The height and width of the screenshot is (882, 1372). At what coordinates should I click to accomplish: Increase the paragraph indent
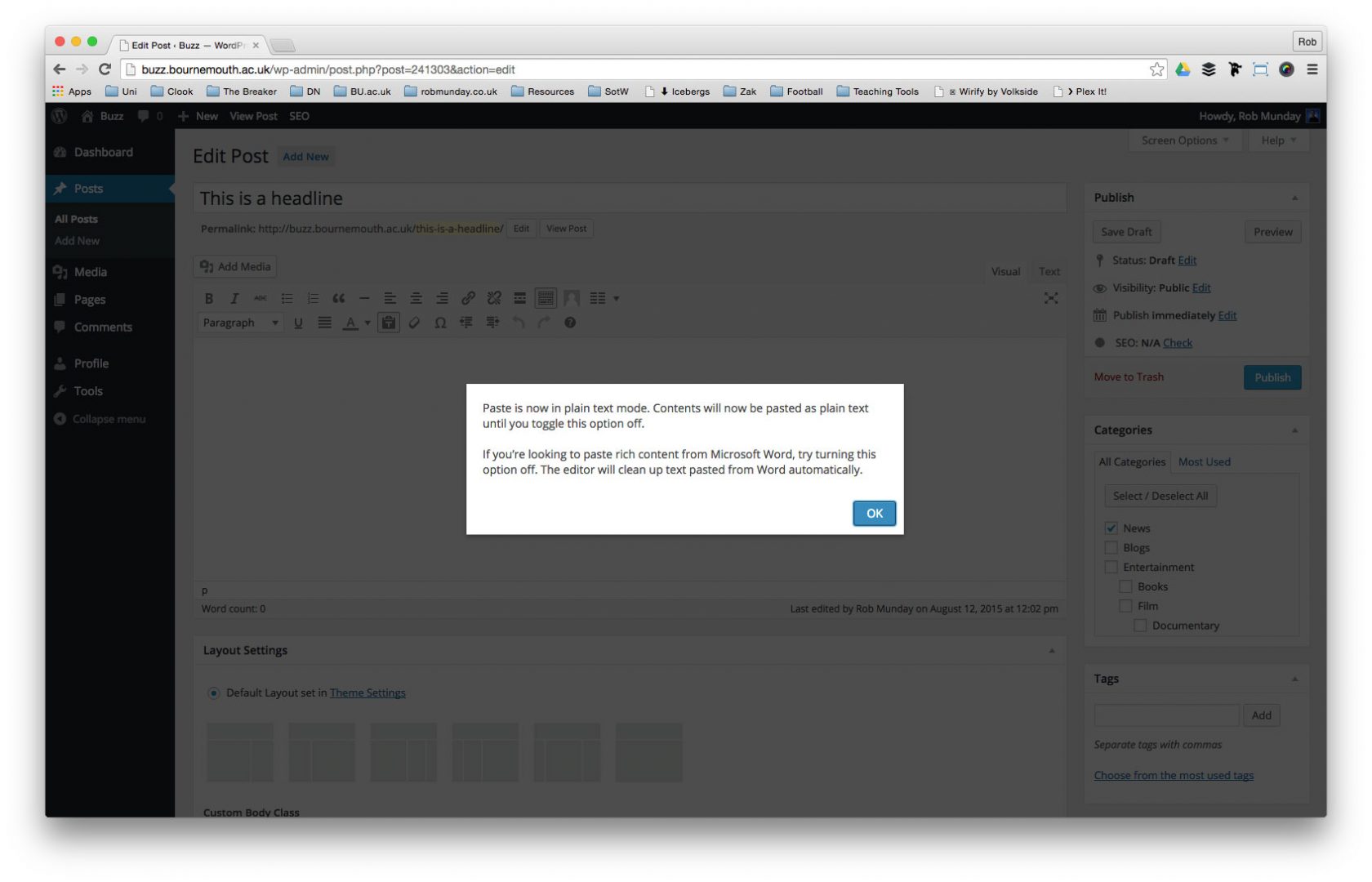[x=492, y=323]
